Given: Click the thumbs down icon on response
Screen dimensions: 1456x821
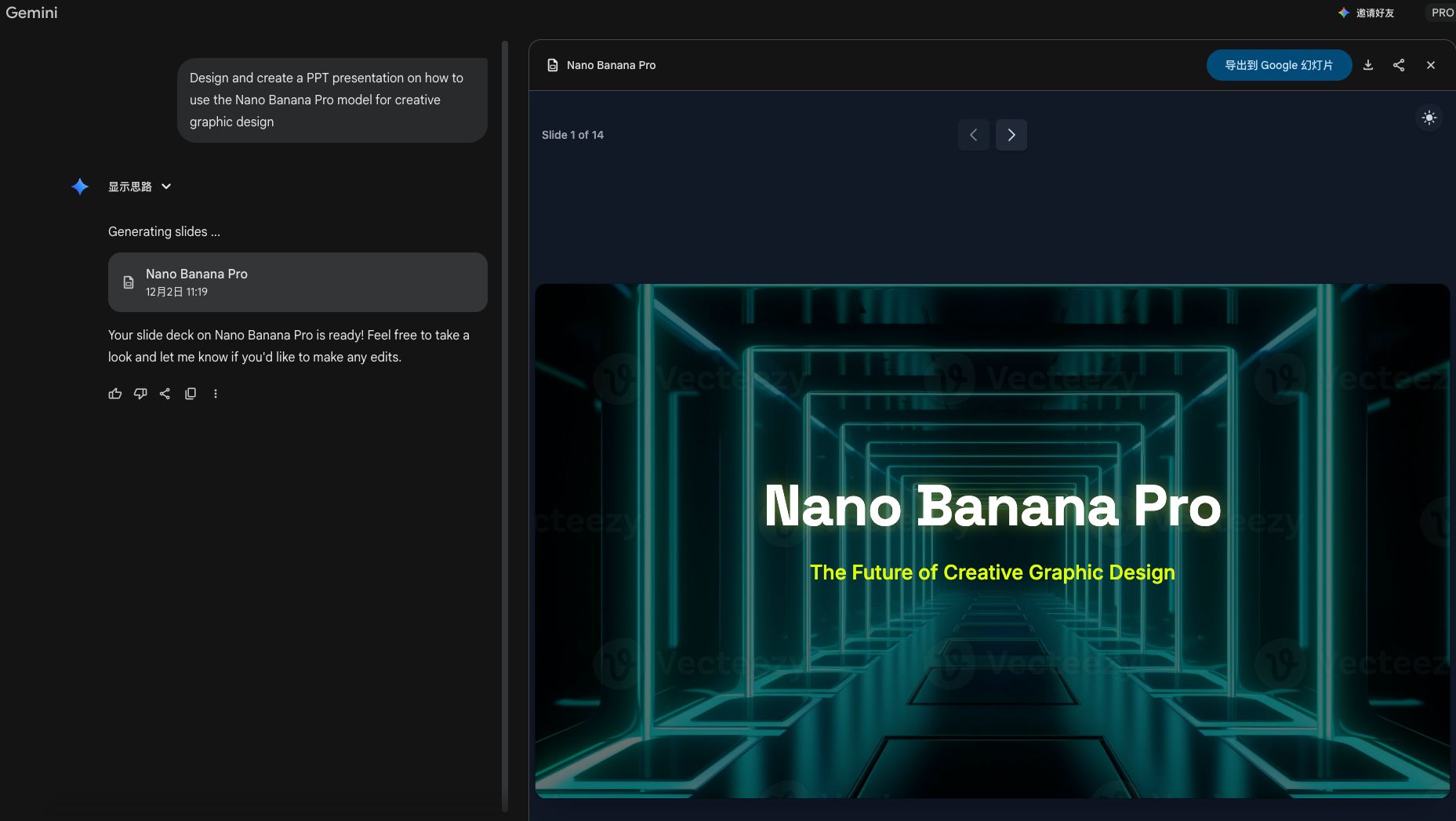Looking at the screenshot, I should pyautogui.click(x=140, y=394).
